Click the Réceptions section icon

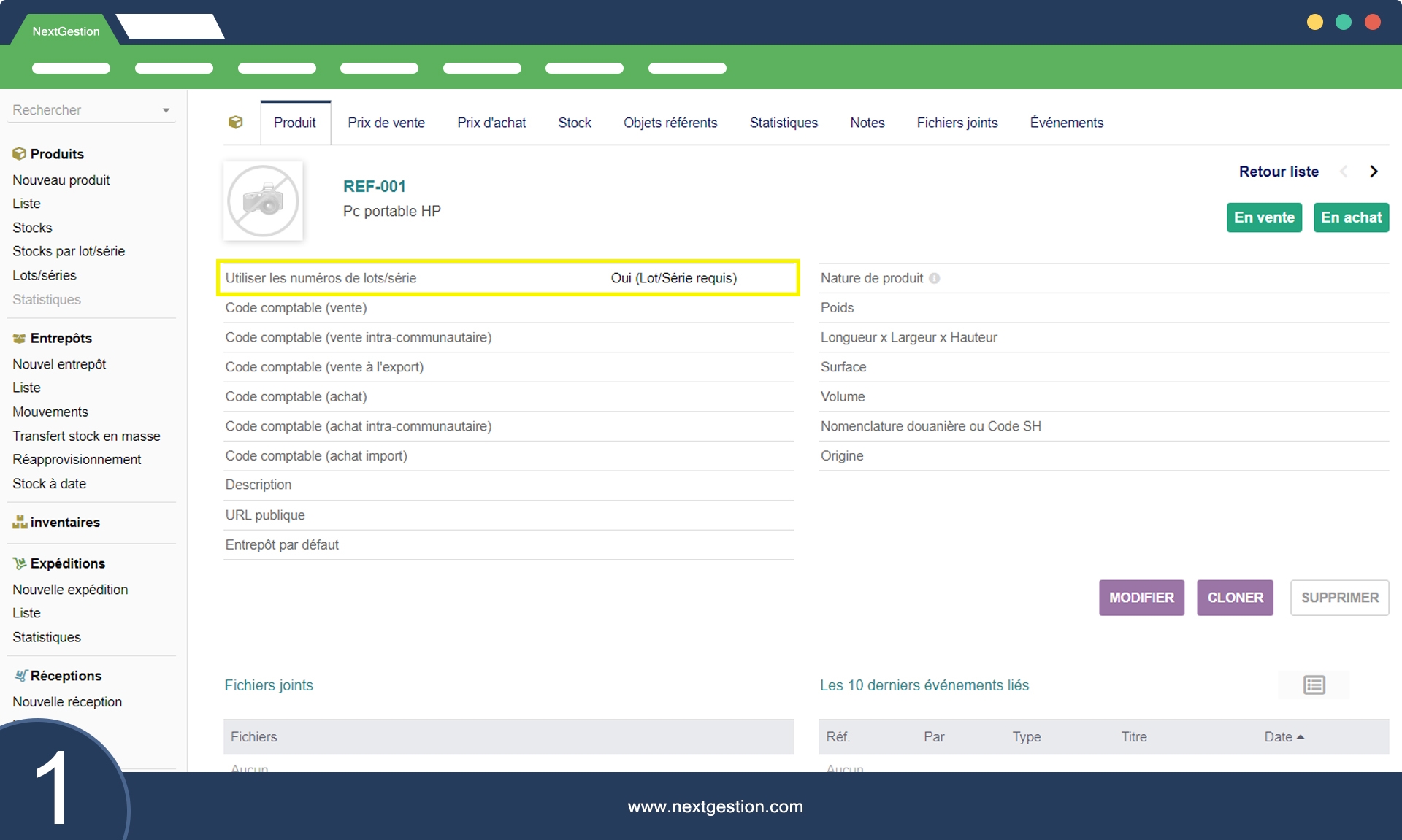coord(20,676)
